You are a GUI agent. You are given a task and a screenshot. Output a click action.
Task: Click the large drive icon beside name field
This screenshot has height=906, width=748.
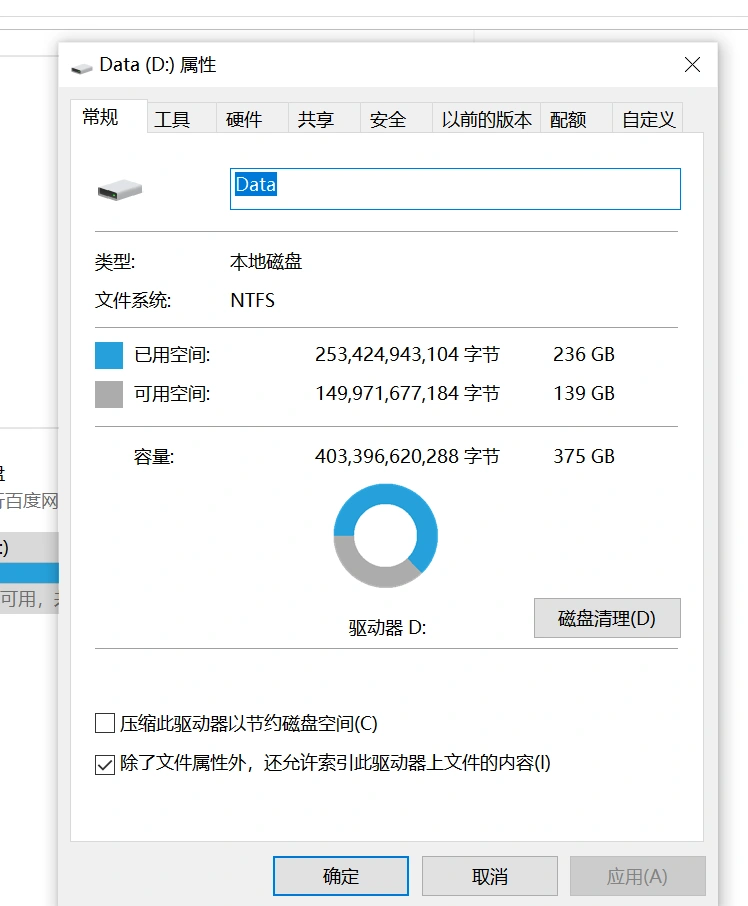pyautogui.click(x=120, y=189)
